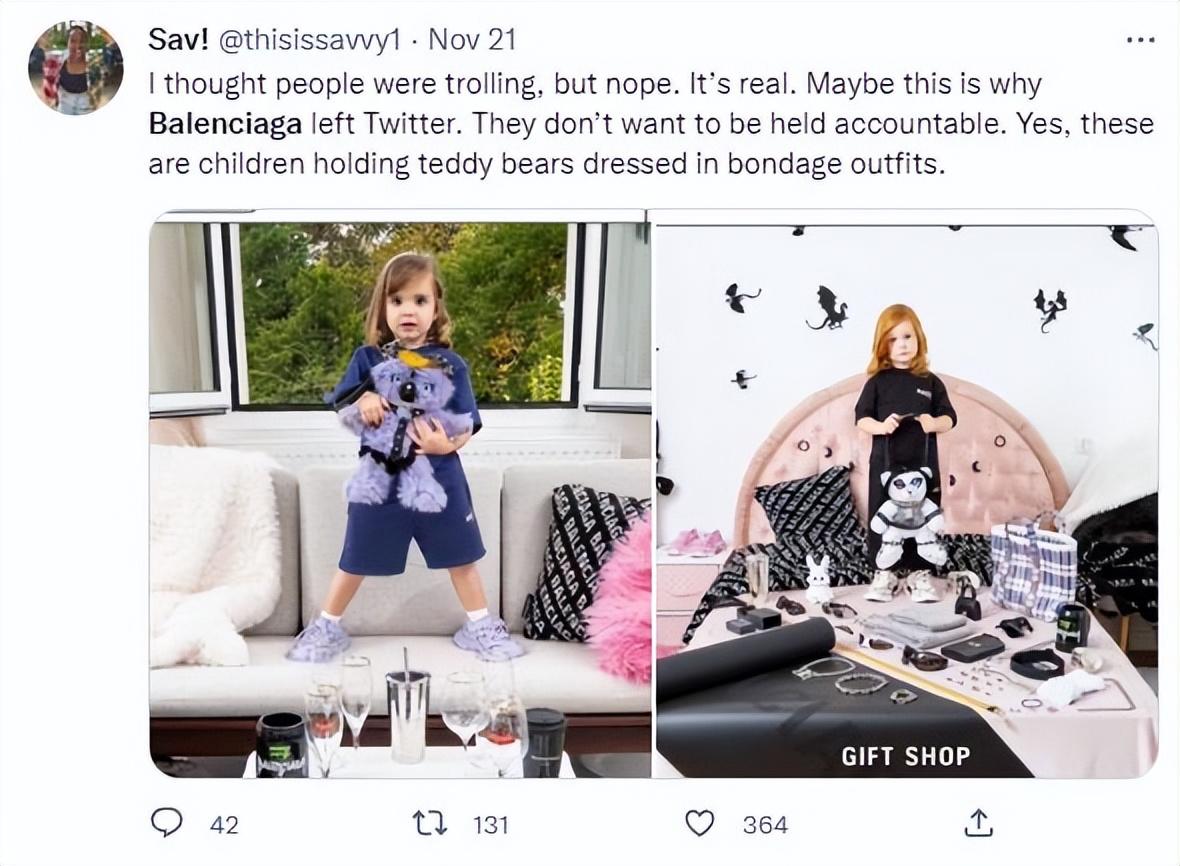This screenshot has width=1180, height=866.
Task: Click the bold "Balenciaga" word in tweet
Action: click(x=226, y=123)
